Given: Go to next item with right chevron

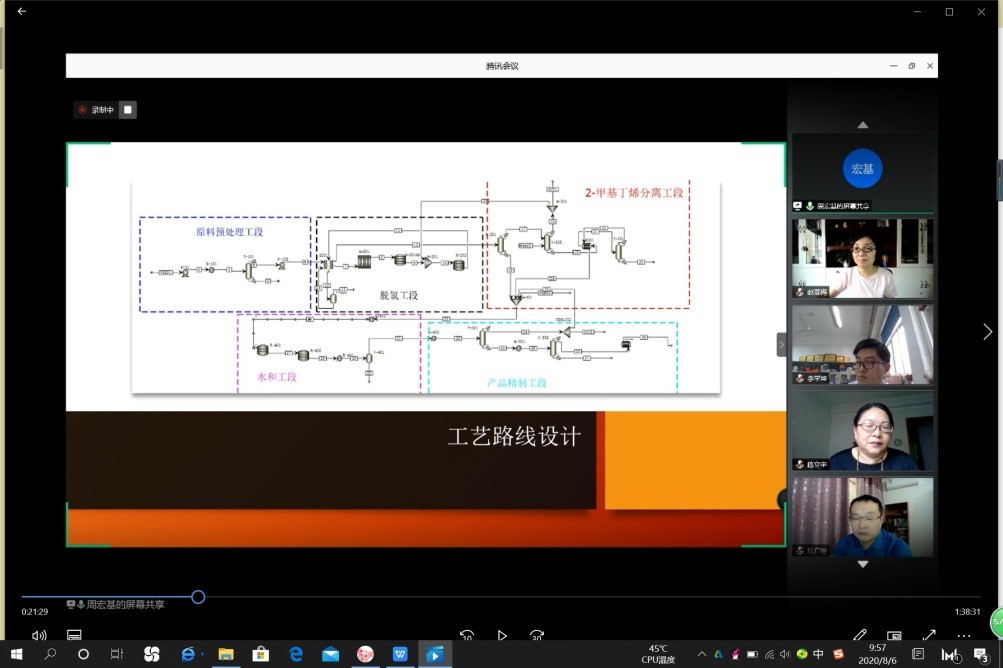Looking at the screenshot, I should point(987,332).
